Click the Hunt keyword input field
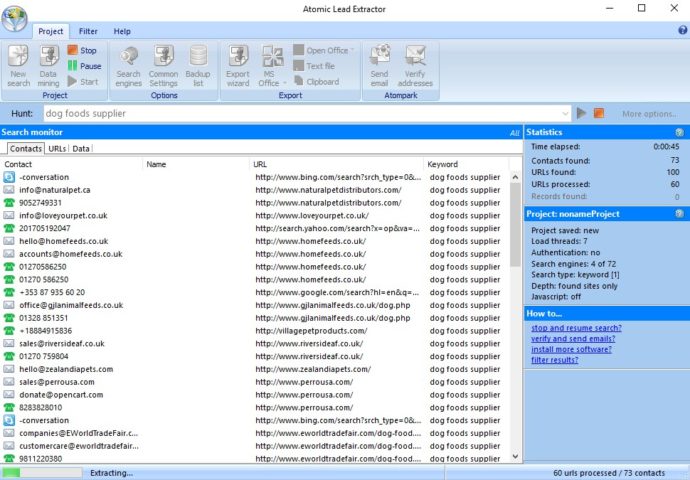Image resolution: width=690 pixels, height=480 pixels. (300, 114)
